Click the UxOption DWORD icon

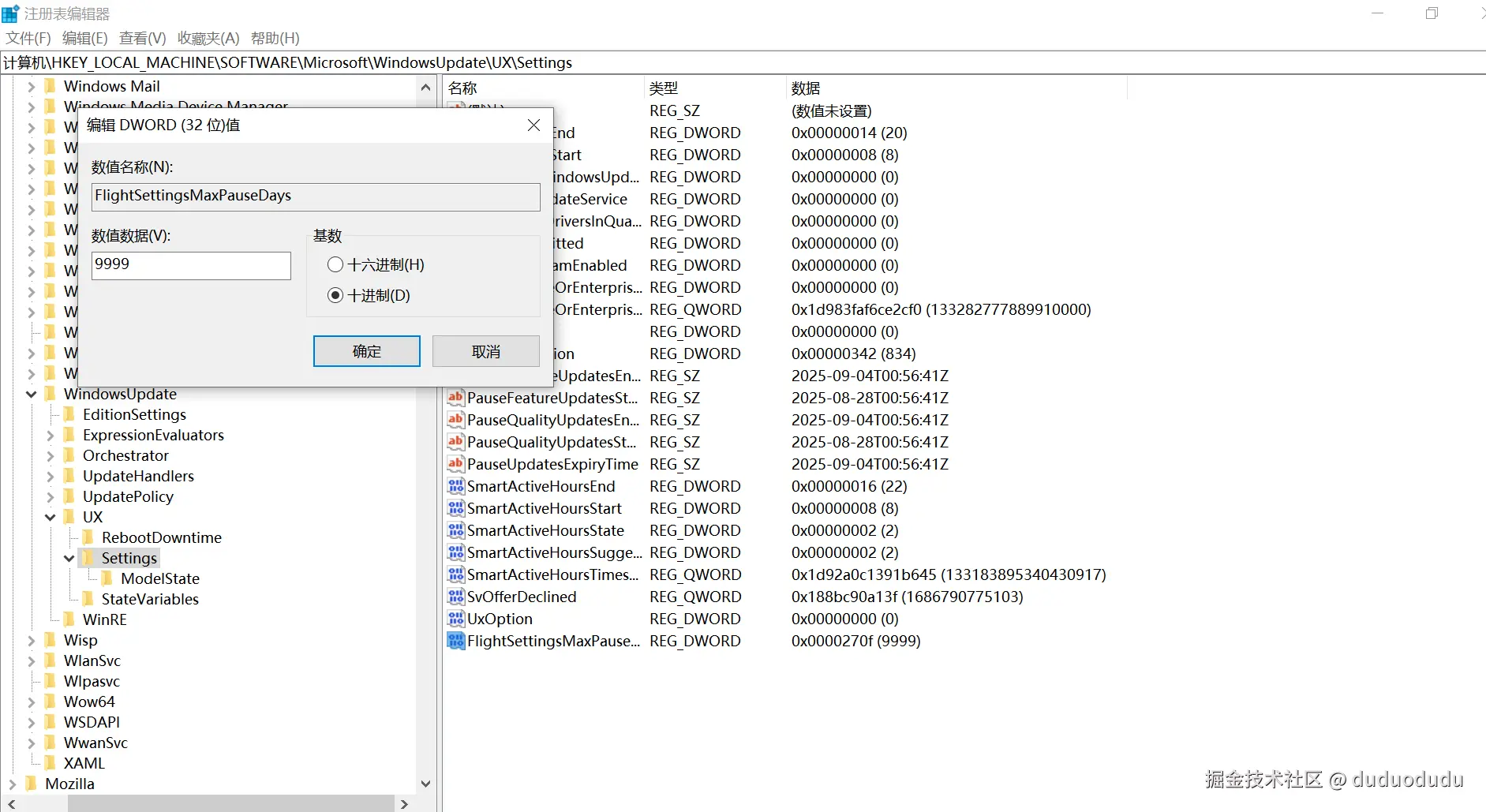coord(456,619)
